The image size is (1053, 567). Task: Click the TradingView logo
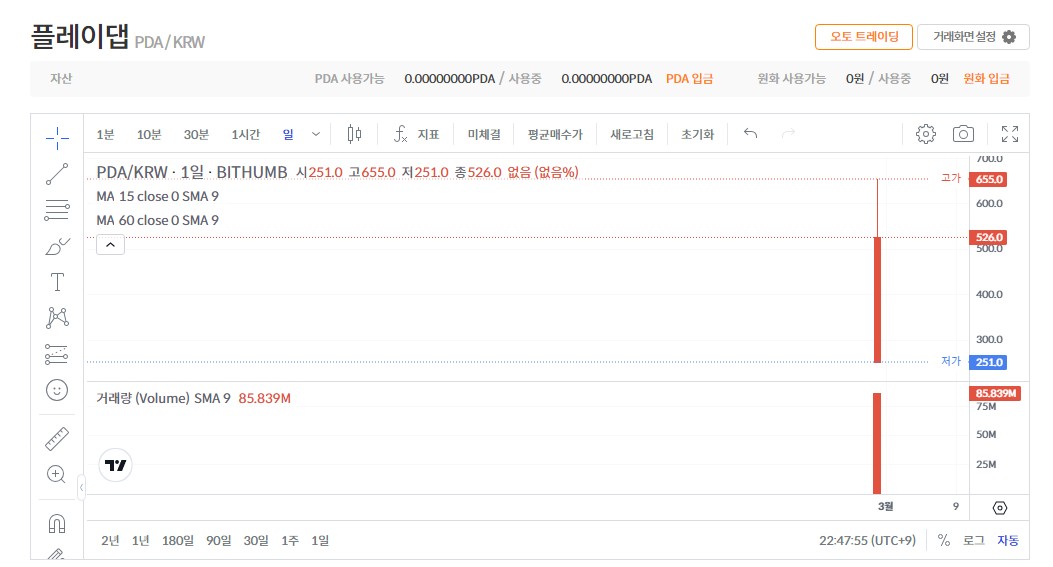click(116, 465)
